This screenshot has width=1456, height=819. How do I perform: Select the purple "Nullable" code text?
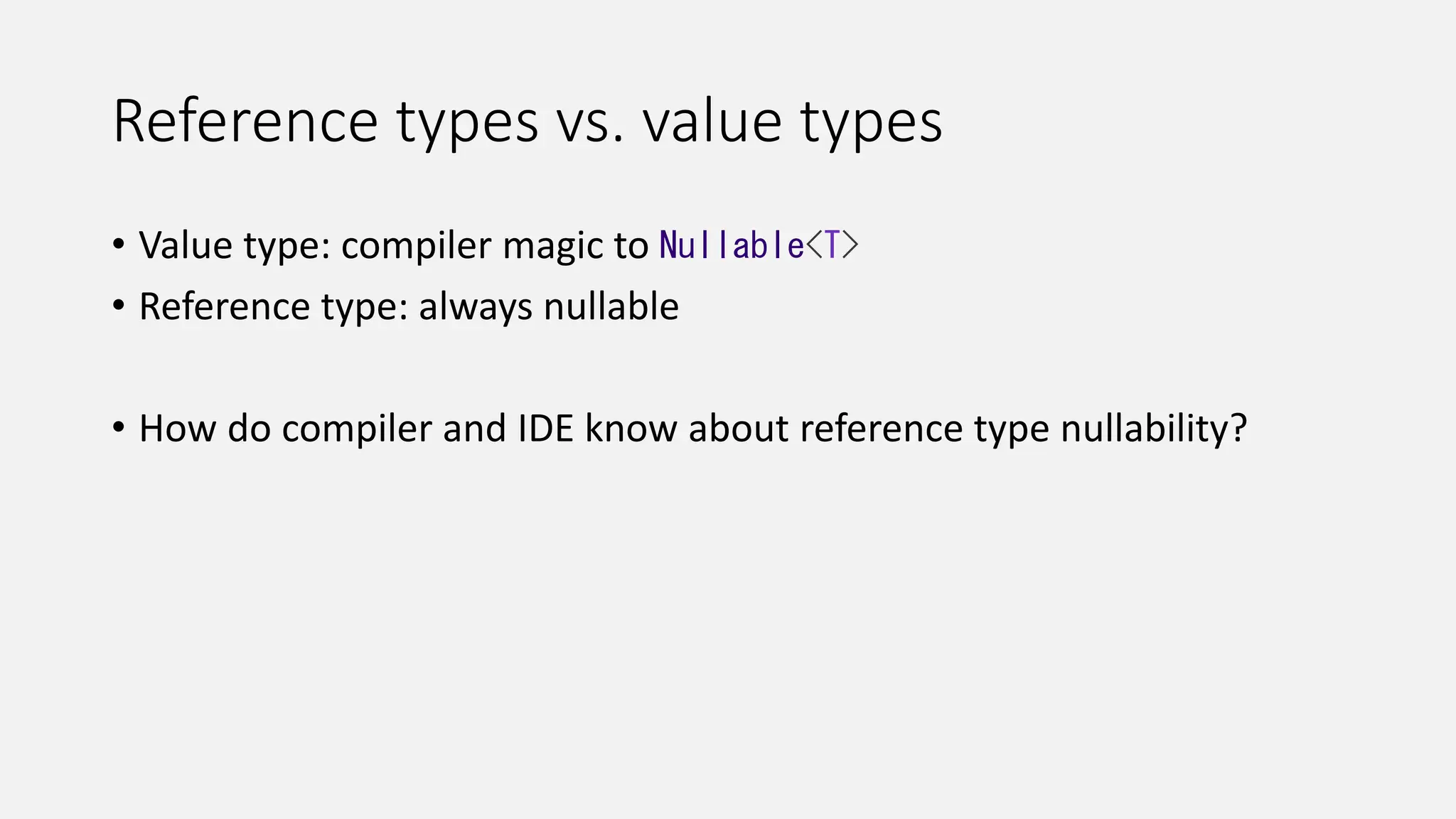(732, 245)
